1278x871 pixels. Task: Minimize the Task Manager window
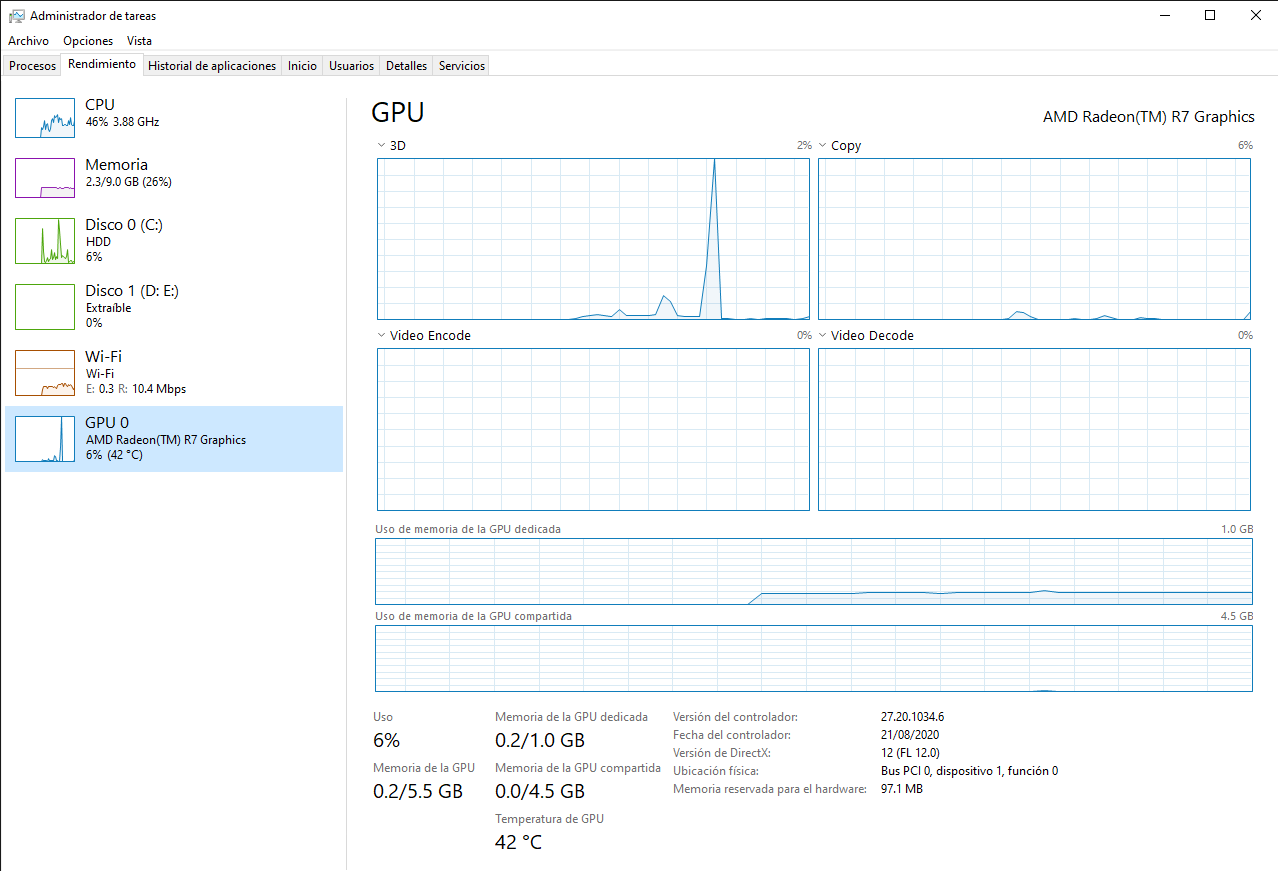click(1164, 15)
